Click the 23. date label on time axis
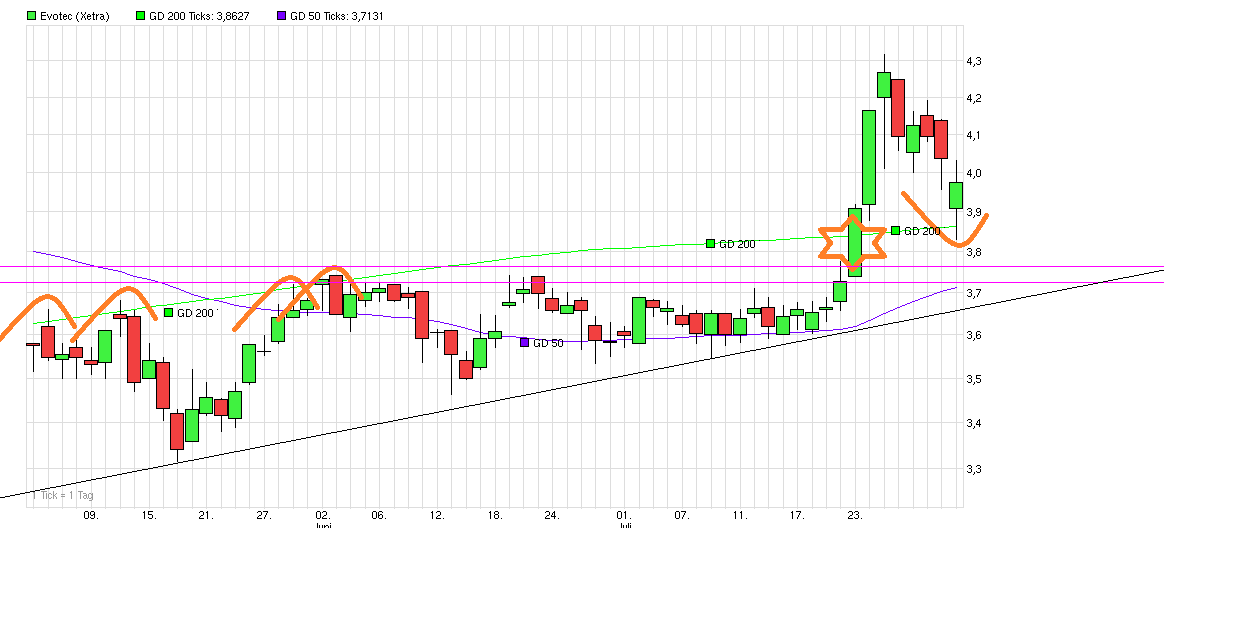This screenshot has width=1233, height=638. pos(855,516)
